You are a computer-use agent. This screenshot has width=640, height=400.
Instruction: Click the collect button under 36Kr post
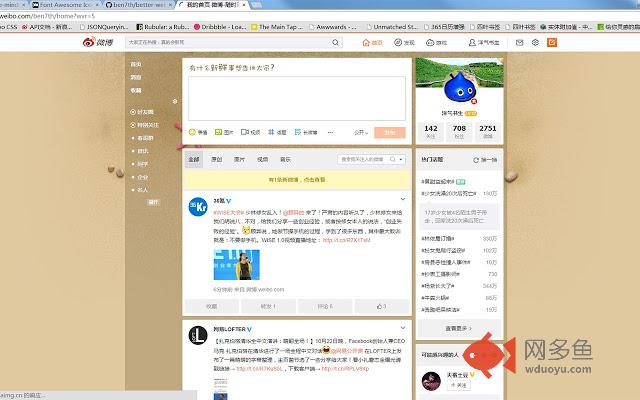(211, 306)
